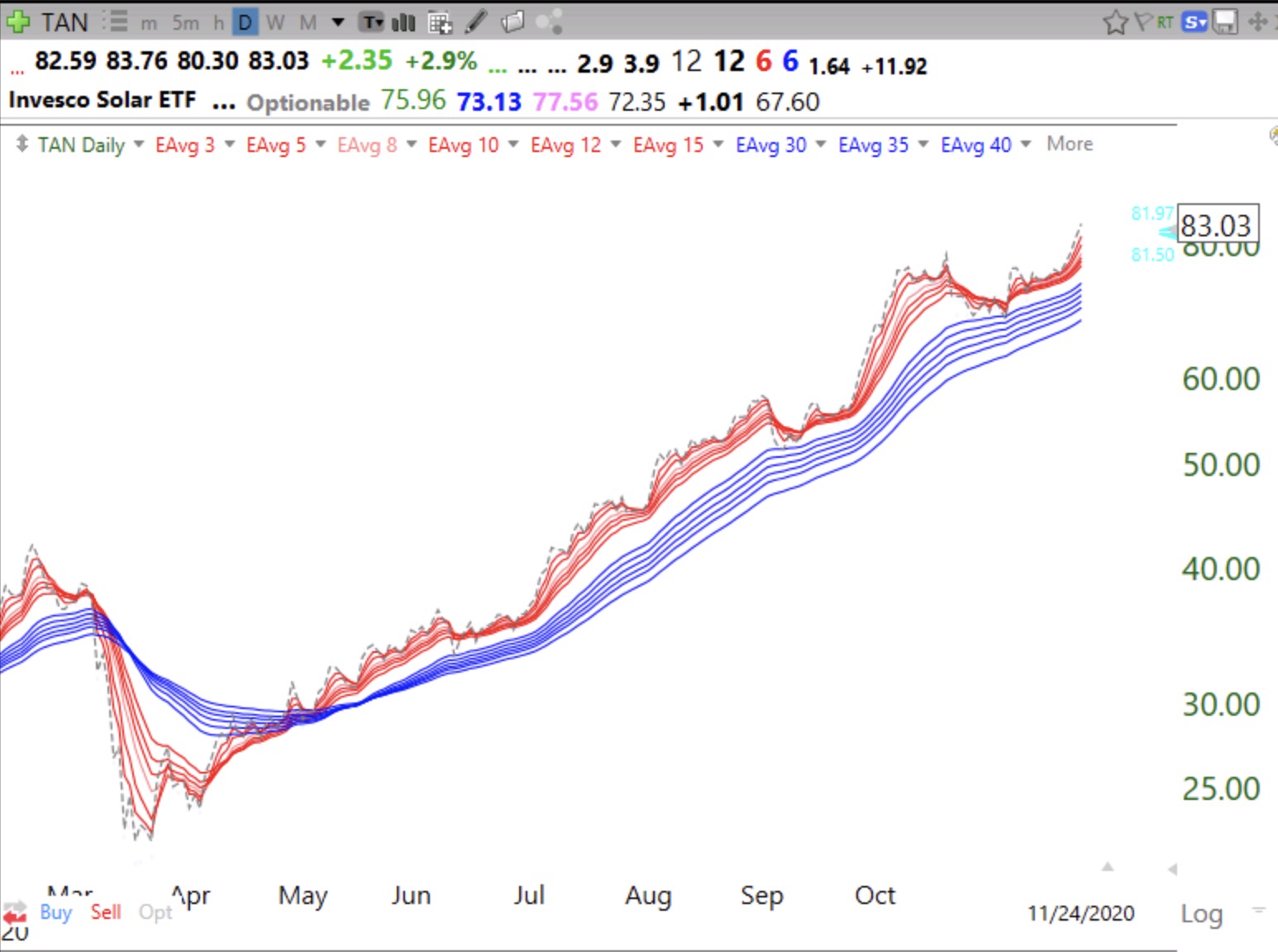This screenshot has height=952, width=1278.
Task: Open the EAvg 10 dropdown
Action: [x=513, y=144]
